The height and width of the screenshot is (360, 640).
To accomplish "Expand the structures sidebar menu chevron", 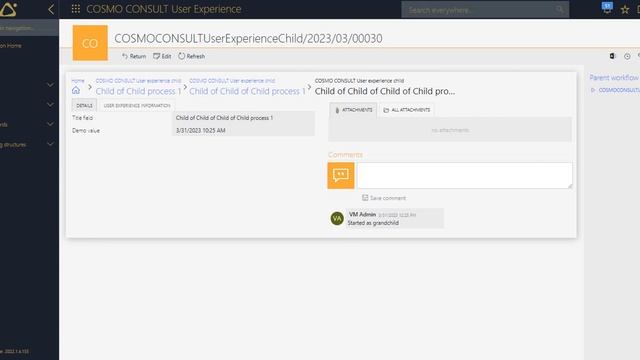I will point(50,144).
